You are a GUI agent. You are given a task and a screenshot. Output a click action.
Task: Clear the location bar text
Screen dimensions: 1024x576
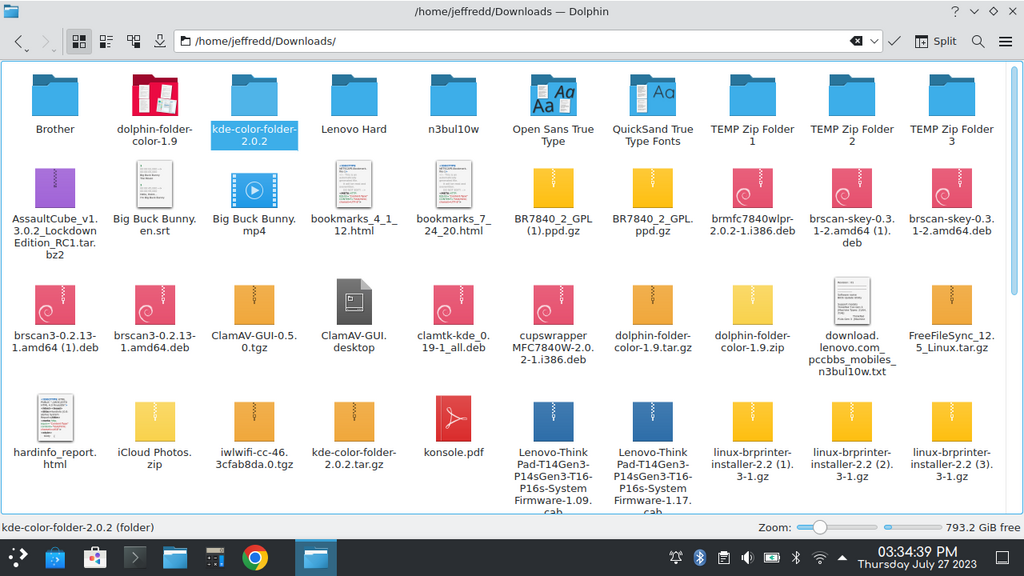point(856,41)
